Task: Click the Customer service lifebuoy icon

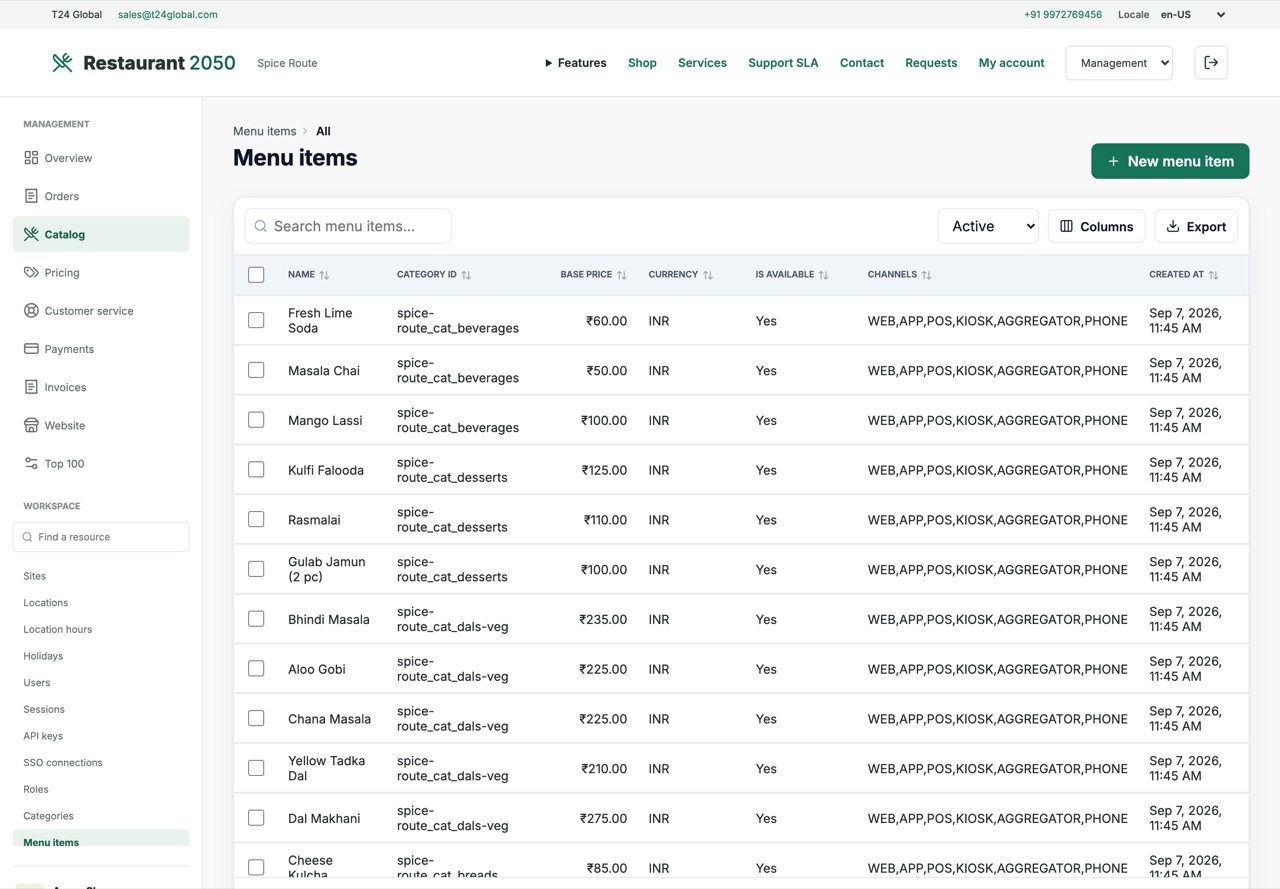Action: coord(31,311)
